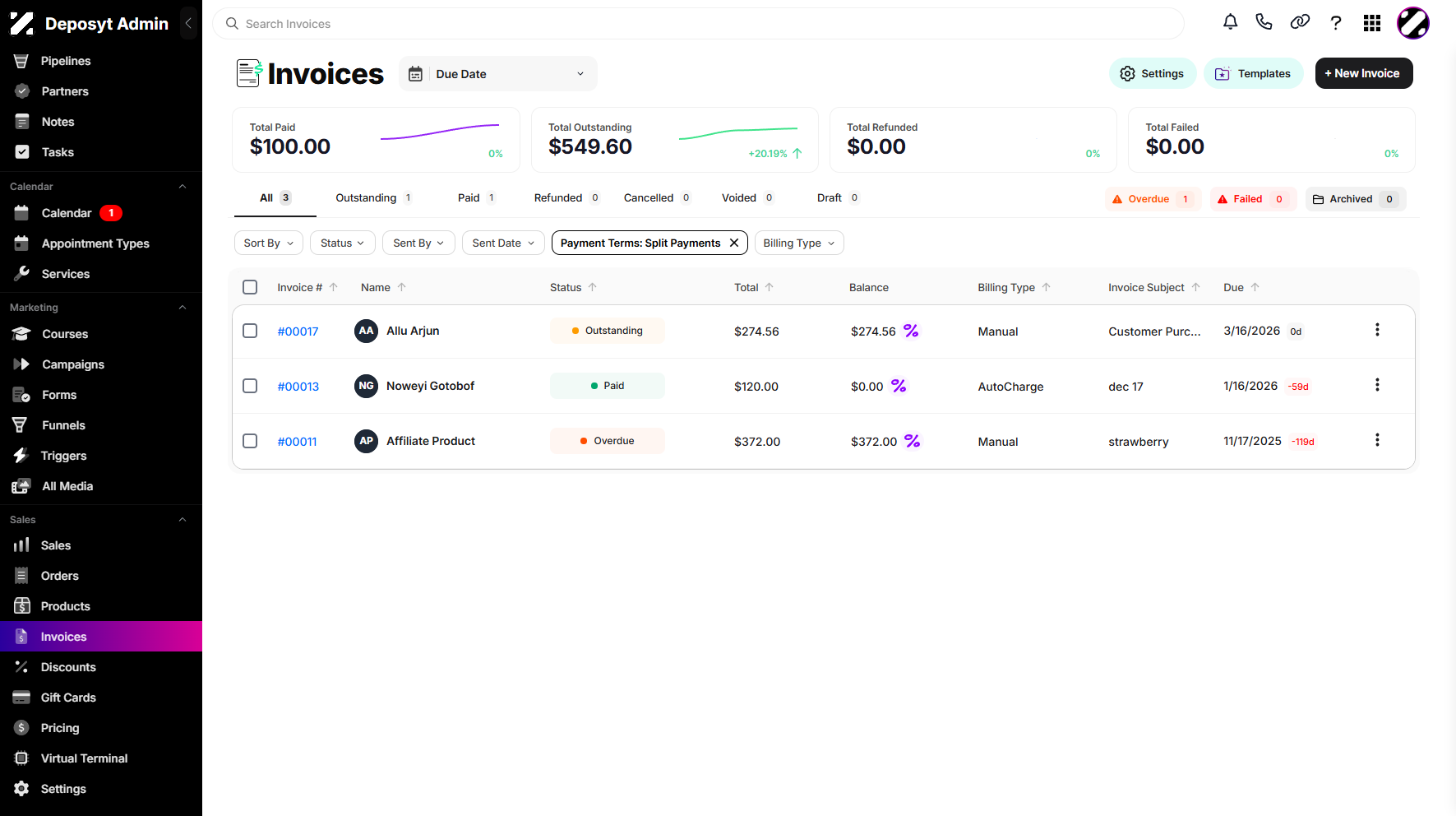The image size is (1456, 816).
Task: Click the New Invoice button
Action: 1364,73
